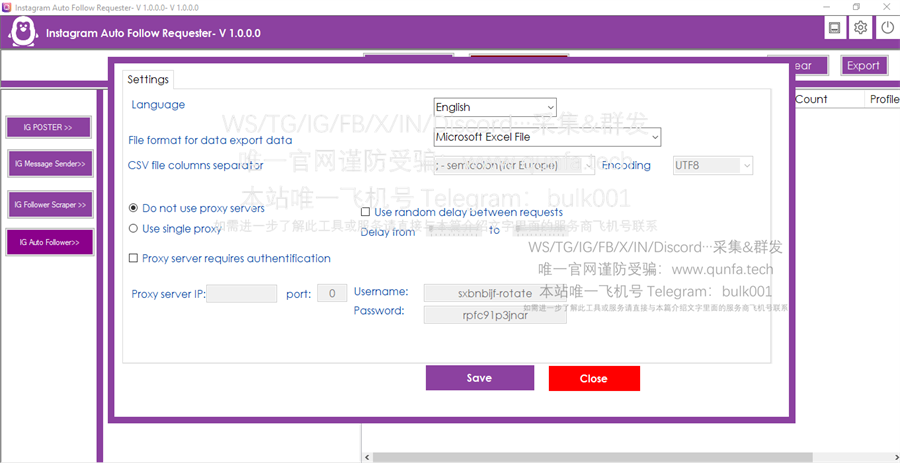This screenshot has width=900, height=463.
Task: Open the IG Auto Follower section
Action: click(x=49, y=242)
